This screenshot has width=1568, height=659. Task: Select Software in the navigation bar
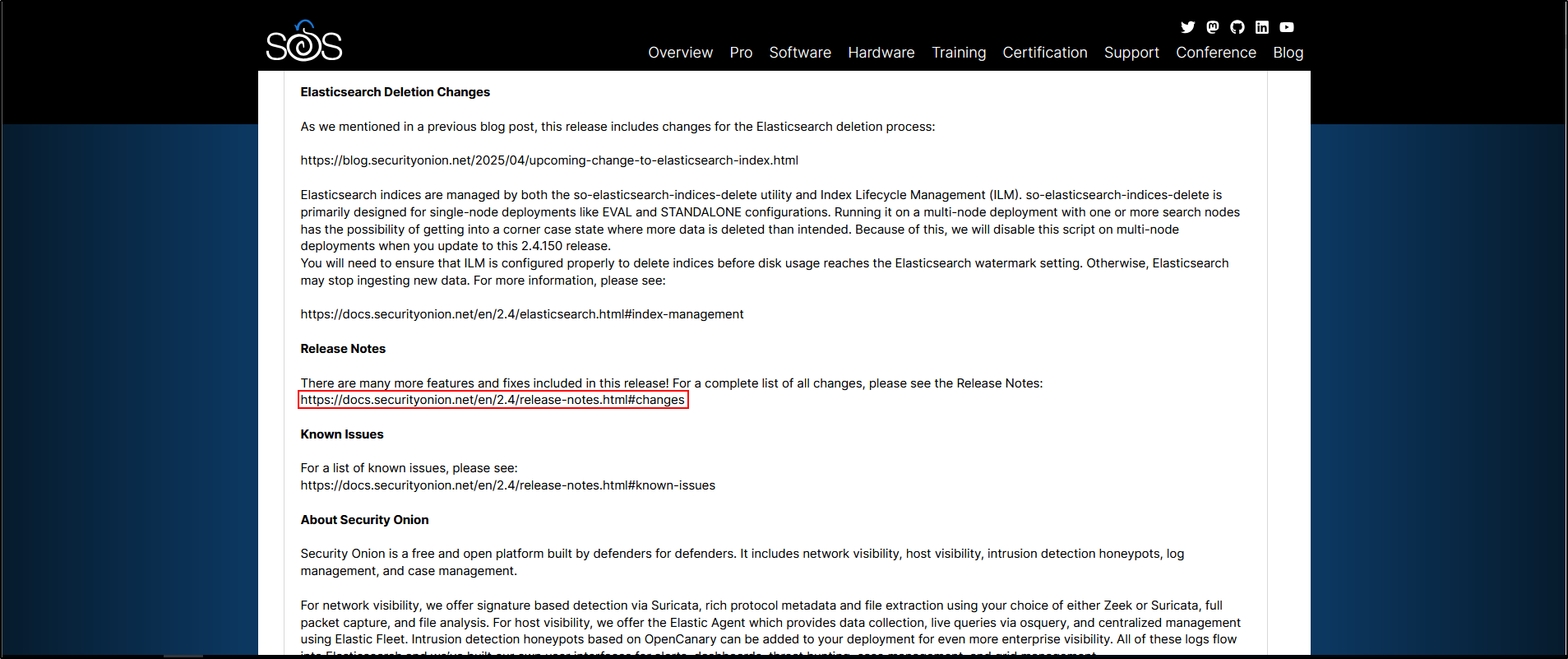799,53
